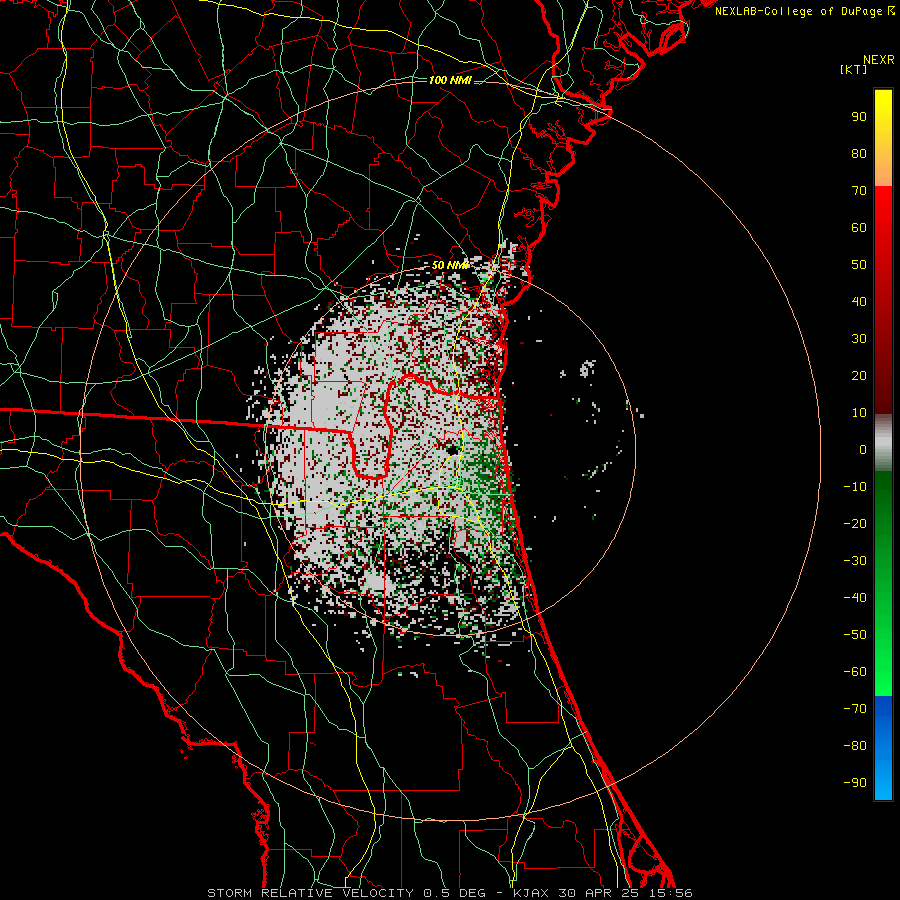Pick the gray zero-velocity segment of color bar
Image resolution: width=900 pixels, height=900 pixels.
883,443
